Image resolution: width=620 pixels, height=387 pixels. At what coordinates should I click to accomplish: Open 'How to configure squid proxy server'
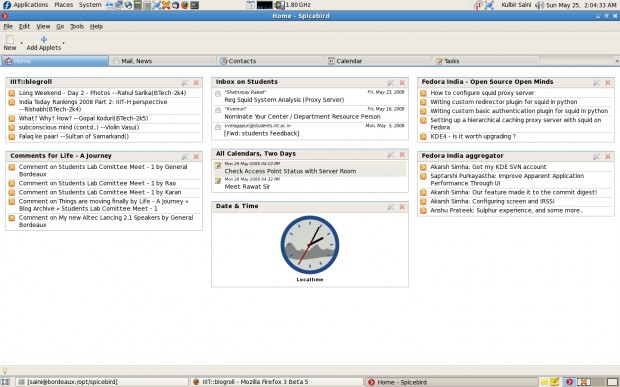tap(482, 93)
